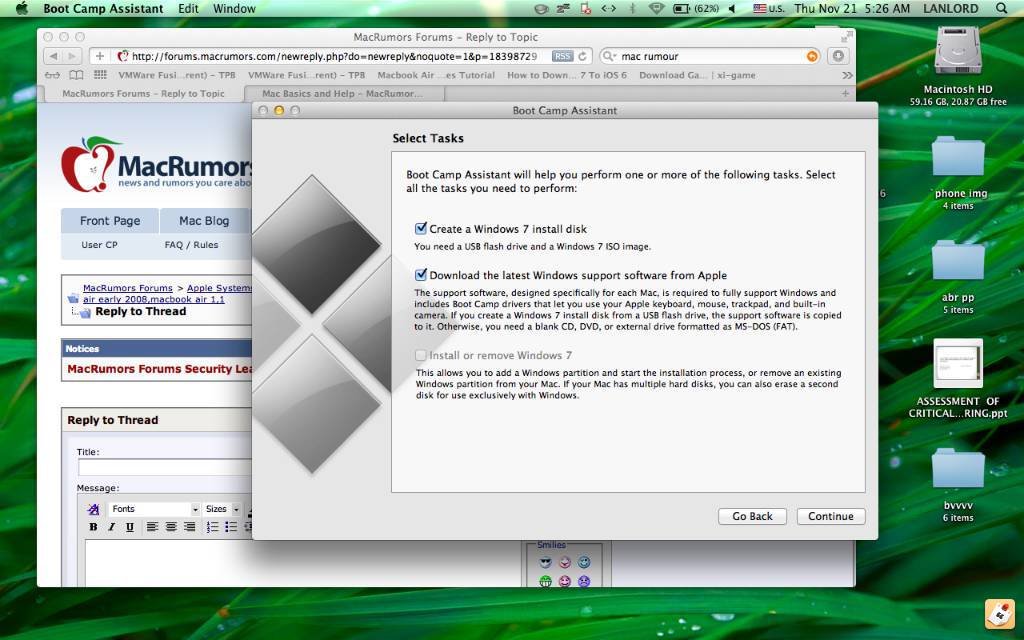Open 'Macbook Air ...es Tutorial' bookmark
Viewport: 1024px width, 640px height.
[x=436, y=75]
